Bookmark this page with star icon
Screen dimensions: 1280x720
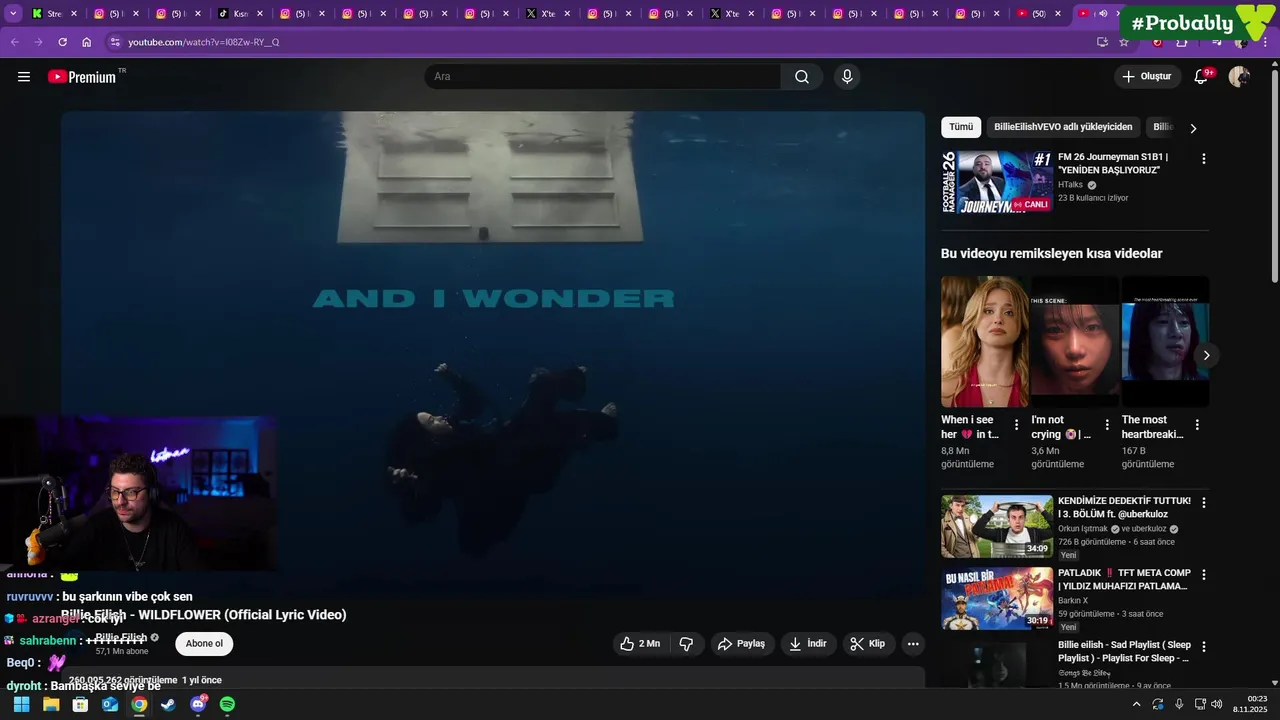pyautogui.click(x=1124, y=42)
